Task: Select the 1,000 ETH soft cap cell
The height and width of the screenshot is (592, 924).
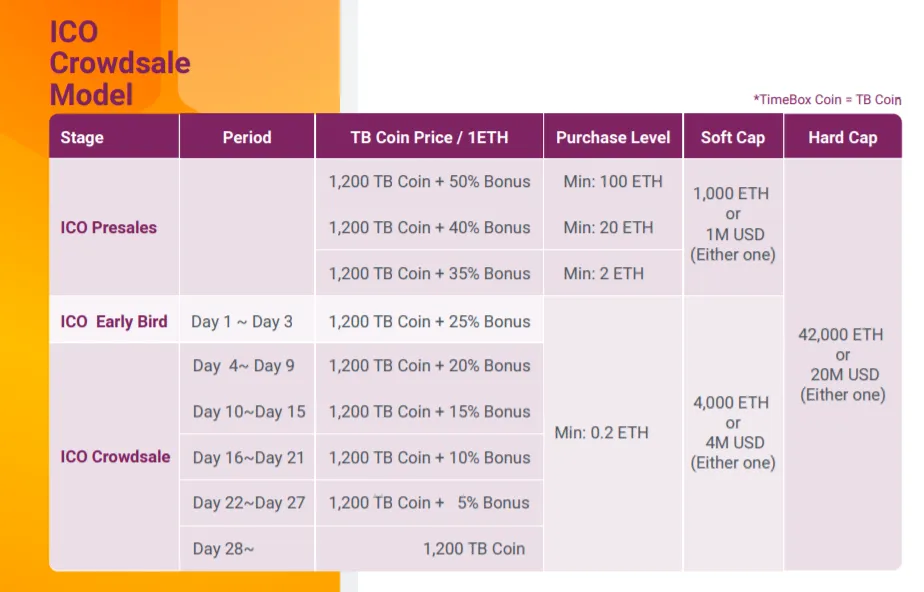Action: tap(732, 224)
